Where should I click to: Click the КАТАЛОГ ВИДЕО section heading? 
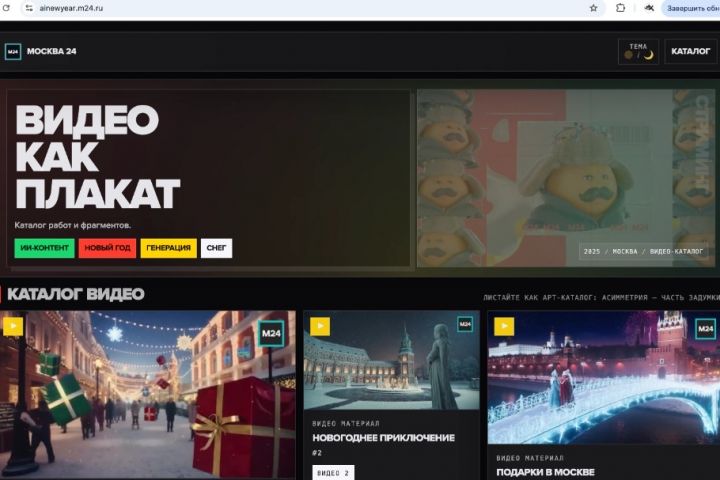click(76, 294)
